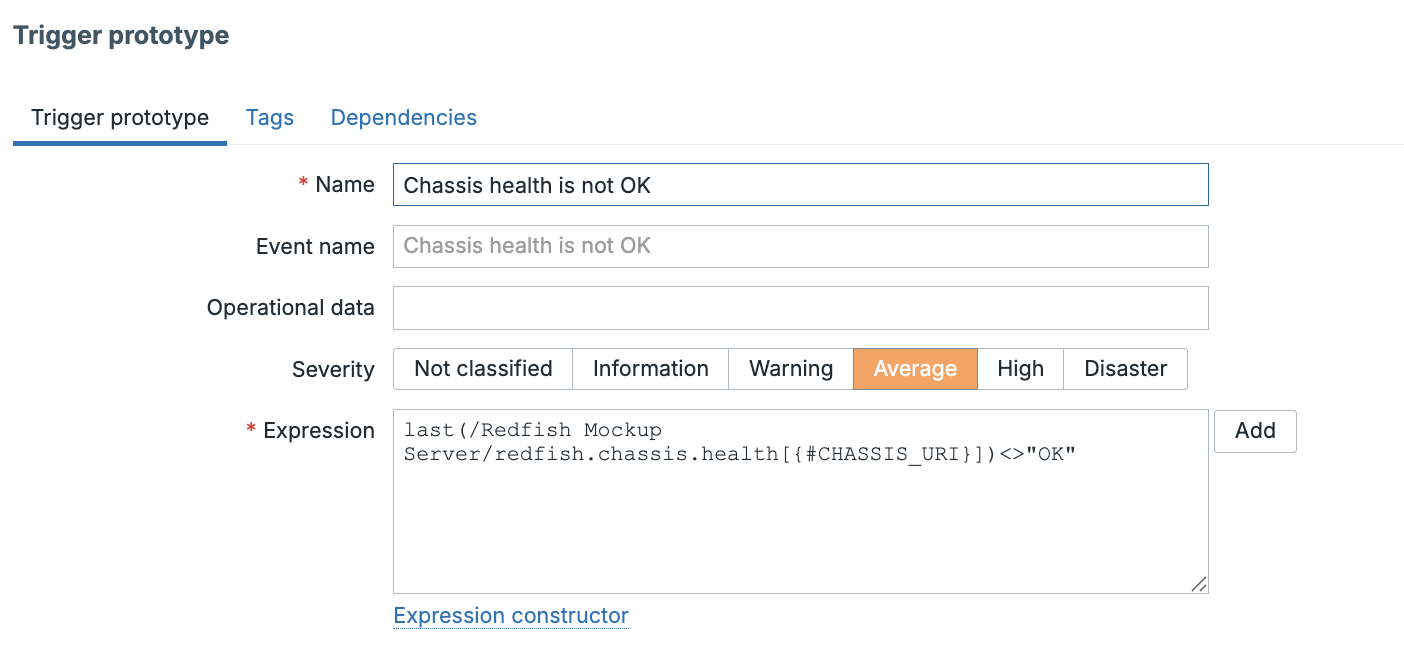The height and width of the screenshot is (650, 1404).
Task: Pick the Average severity button
Action: [915, 369]
